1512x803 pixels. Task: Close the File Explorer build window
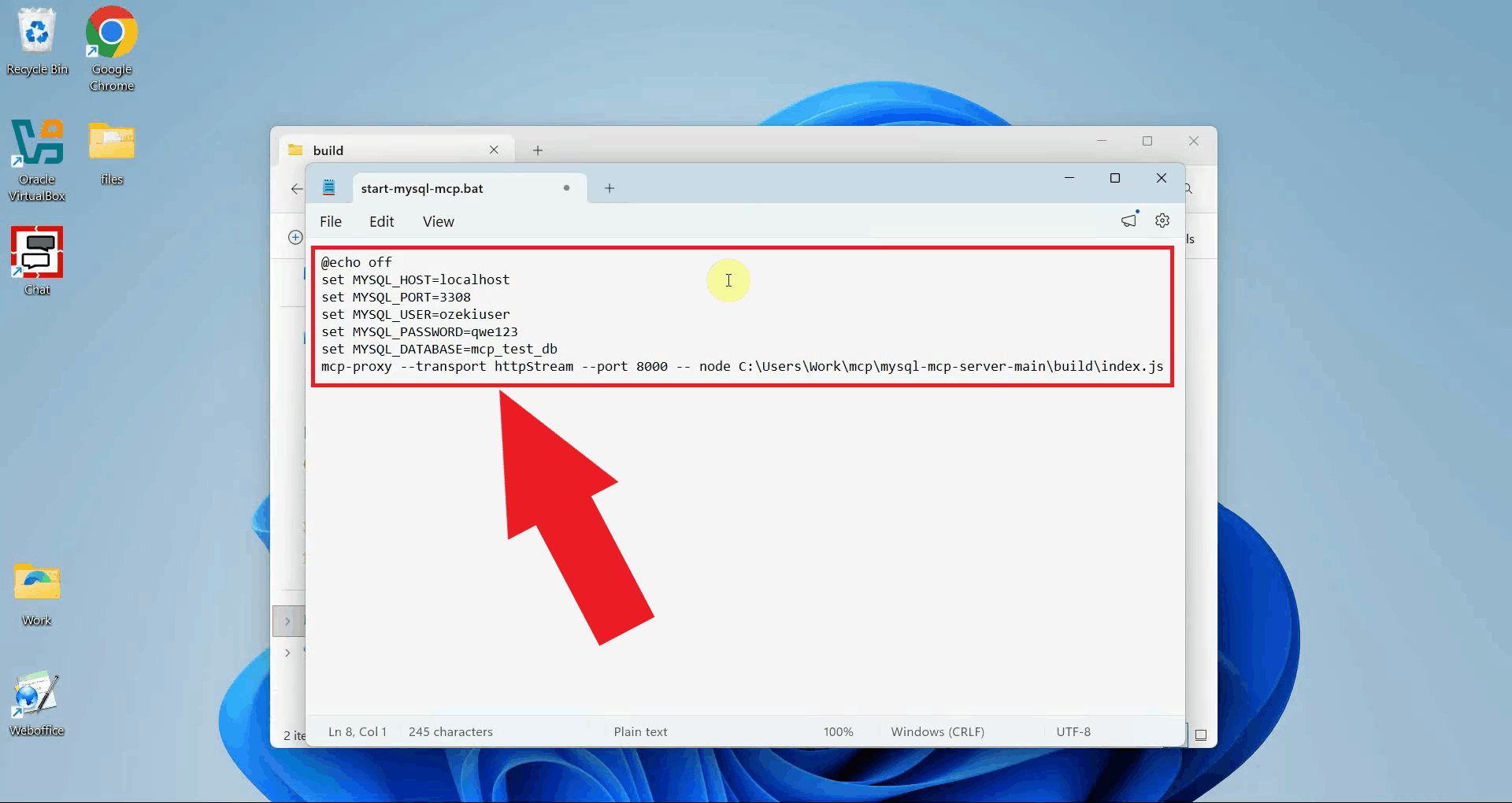point(1194,141)
